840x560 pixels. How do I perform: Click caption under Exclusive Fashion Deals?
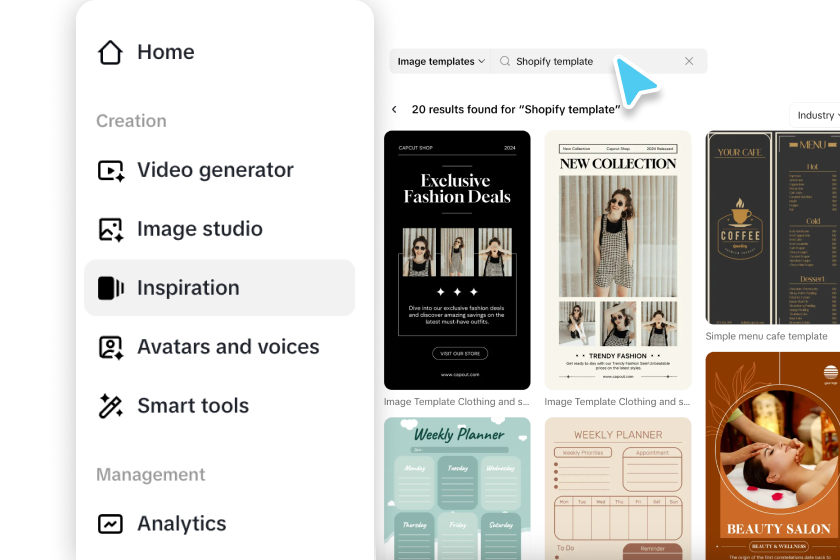pyautogui.click(x=456, y=402)
